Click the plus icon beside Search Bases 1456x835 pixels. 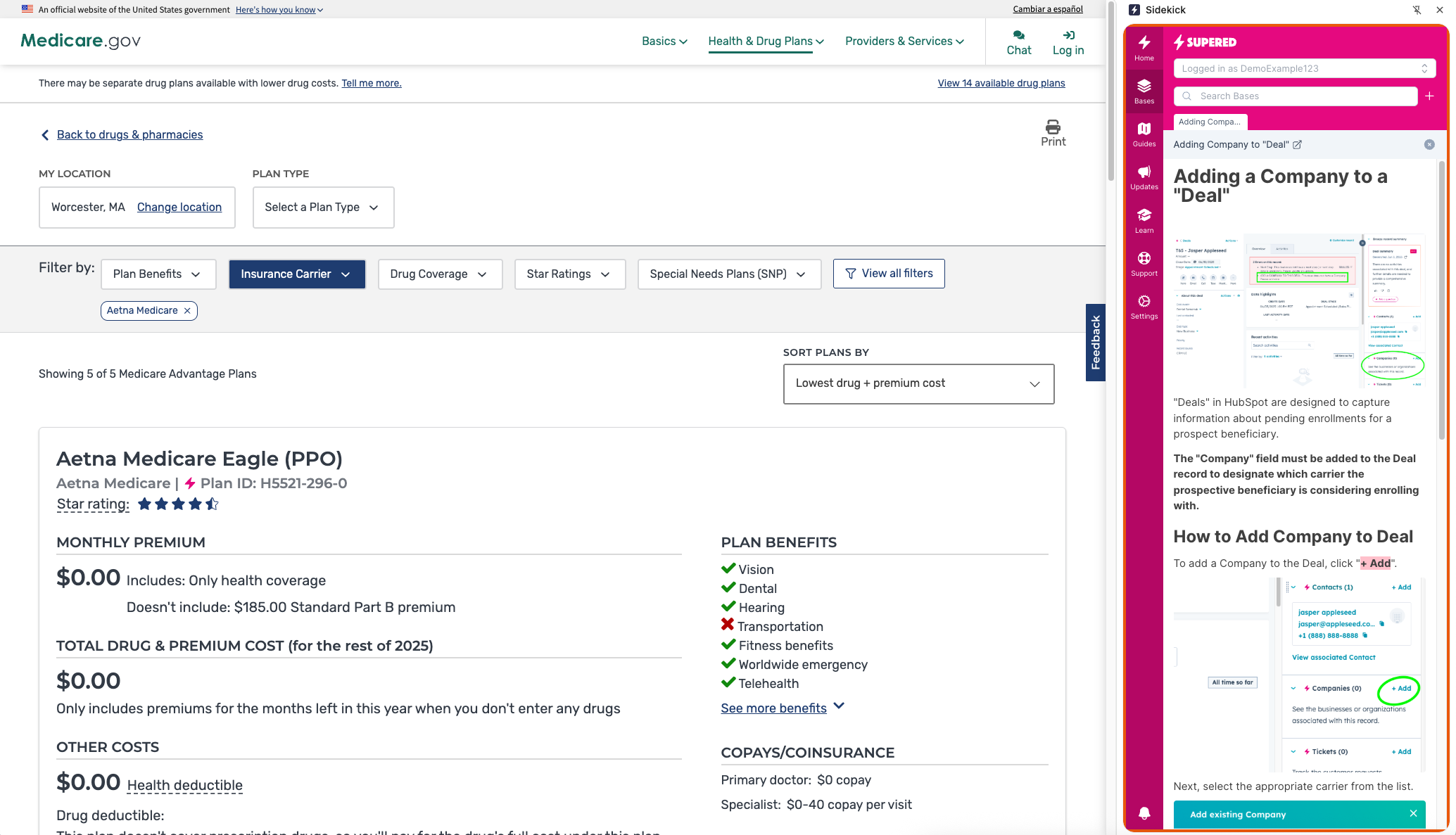pos(1429,96)
